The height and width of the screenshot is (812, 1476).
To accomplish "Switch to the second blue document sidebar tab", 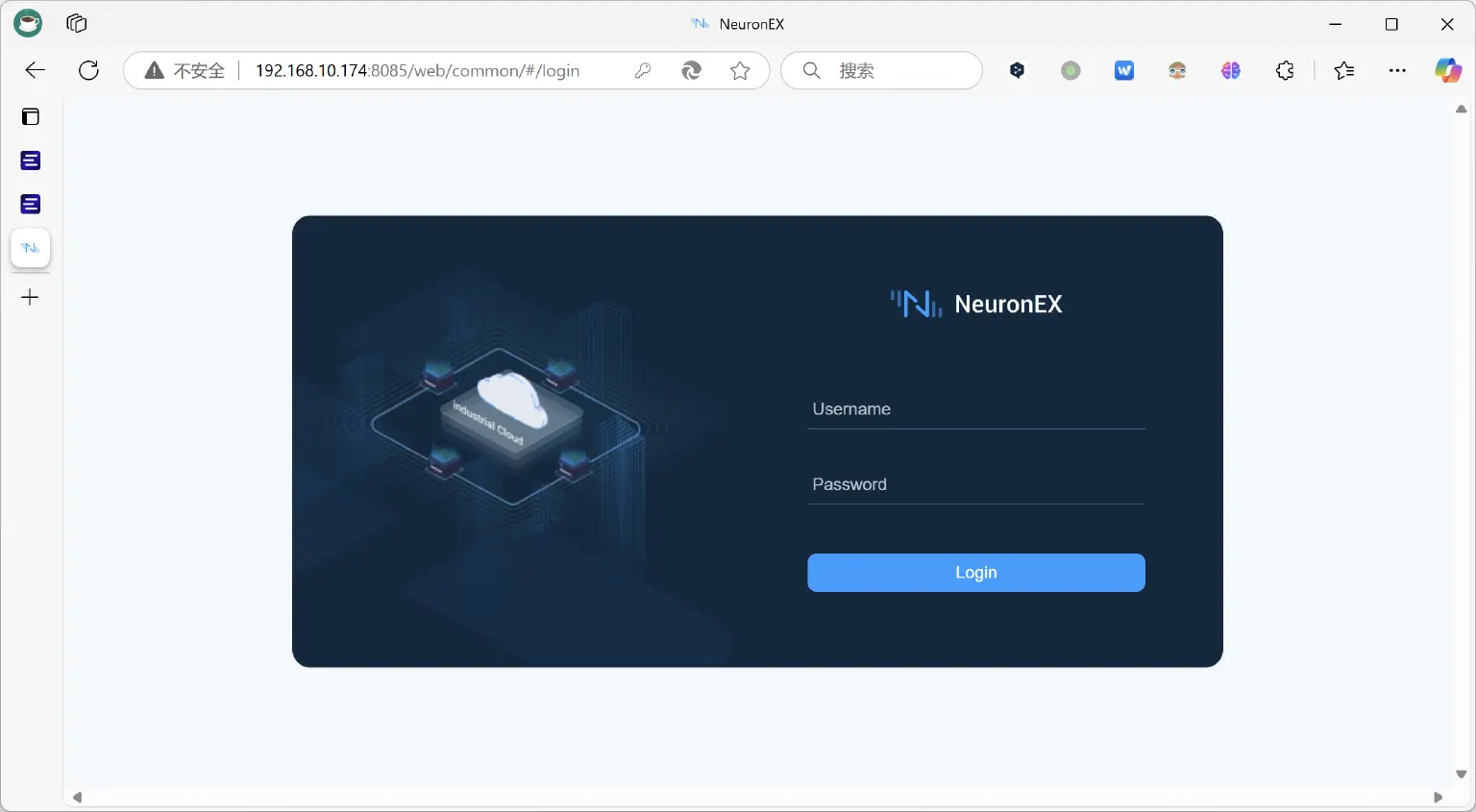I will 30,204.
